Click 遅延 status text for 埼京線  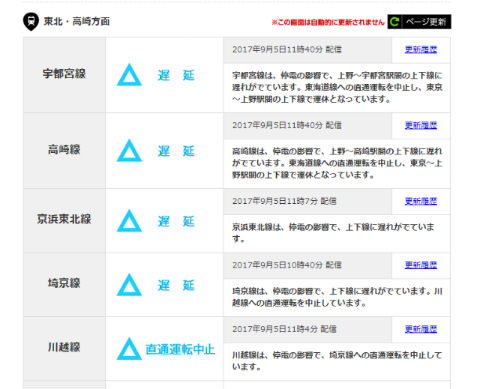pyautogui.click(x=176, y=285)
